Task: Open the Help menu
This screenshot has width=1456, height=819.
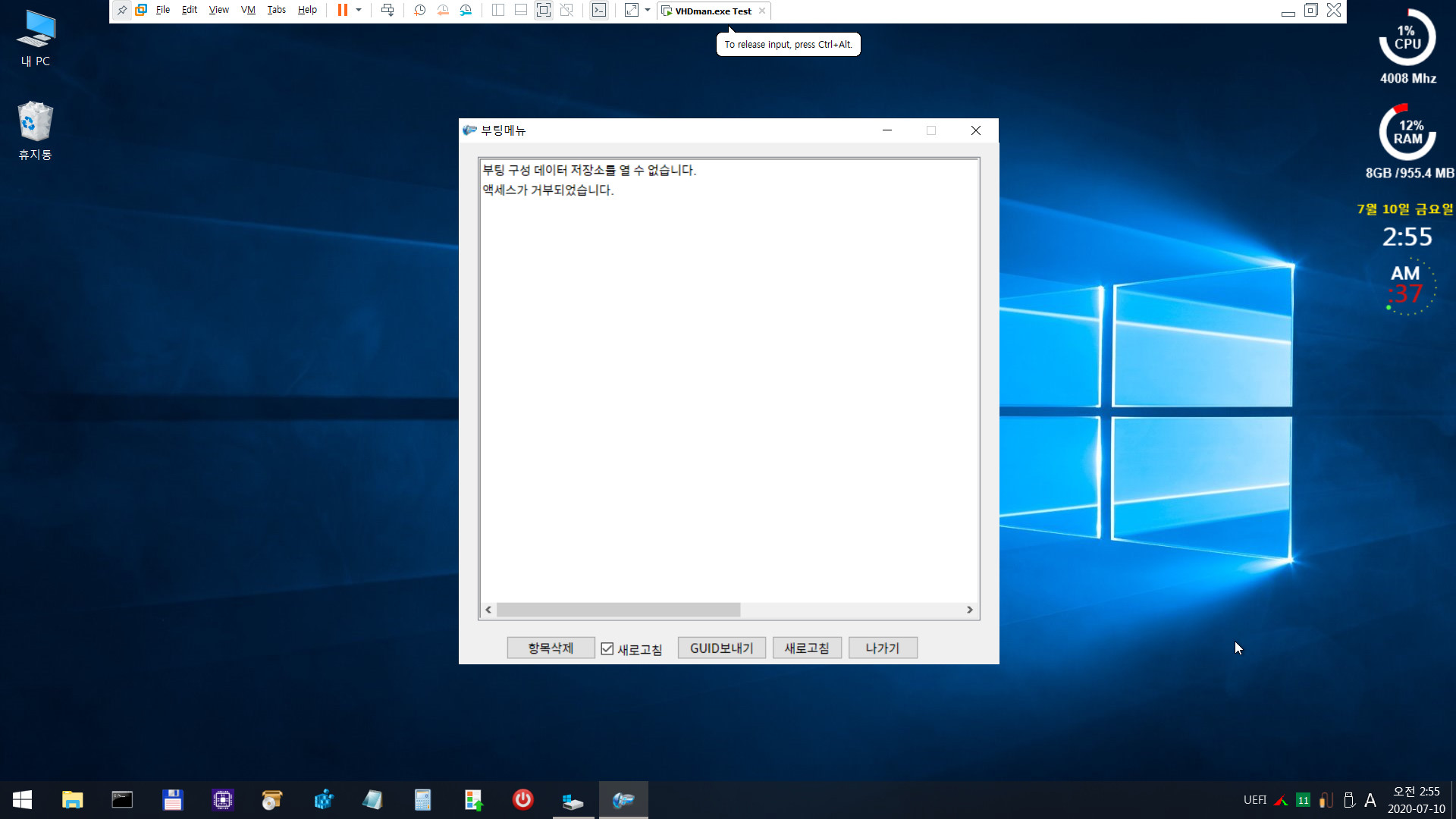Action: click(307, 11)
